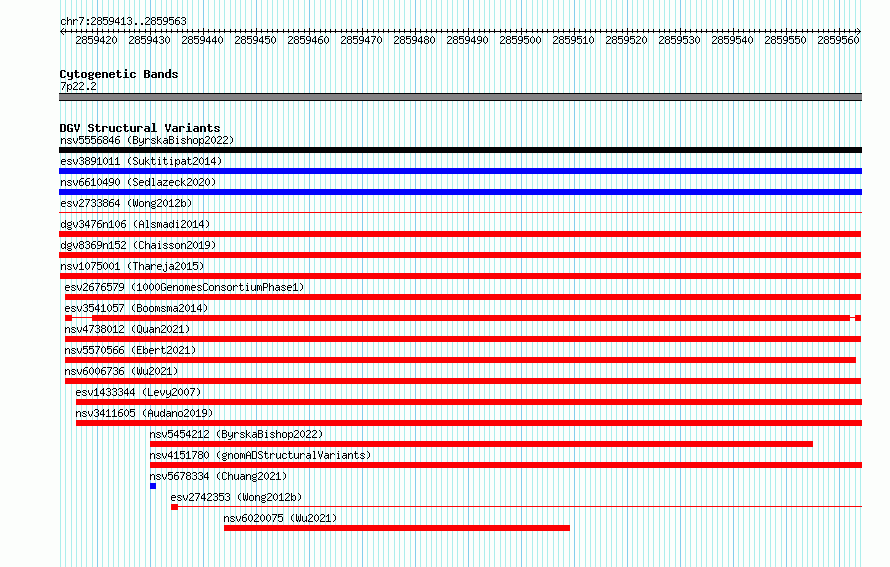Click the red bar of esv1433344
This screenshot has width=890, height=567.
click(469, 402)
